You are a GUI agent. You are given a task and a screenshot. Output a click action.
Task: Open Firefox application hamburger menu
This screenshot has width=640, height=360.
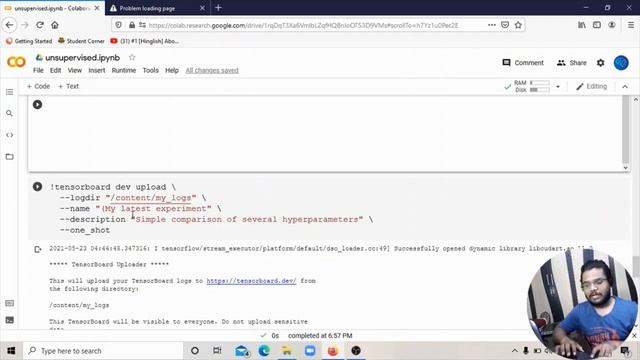(x=631, y=25)
